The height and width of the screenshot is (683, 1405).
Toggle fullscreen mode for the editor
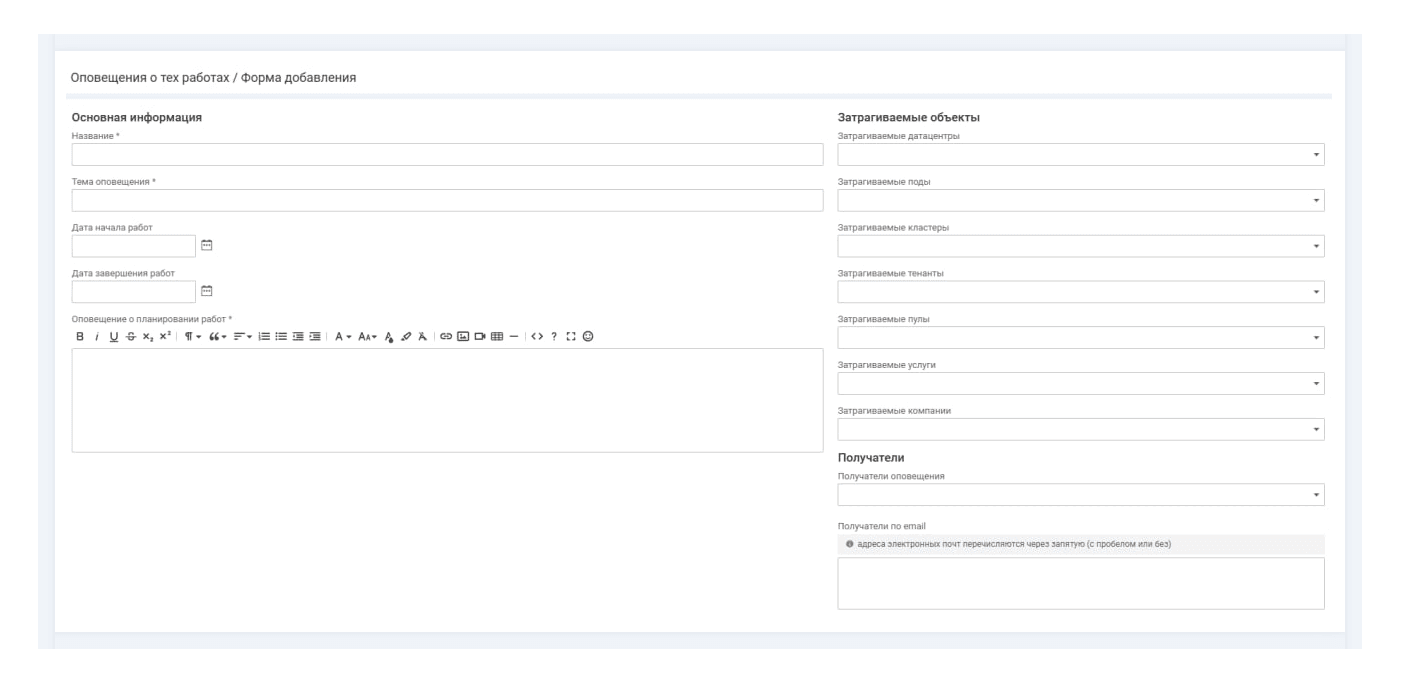click(x=571, y=337)
